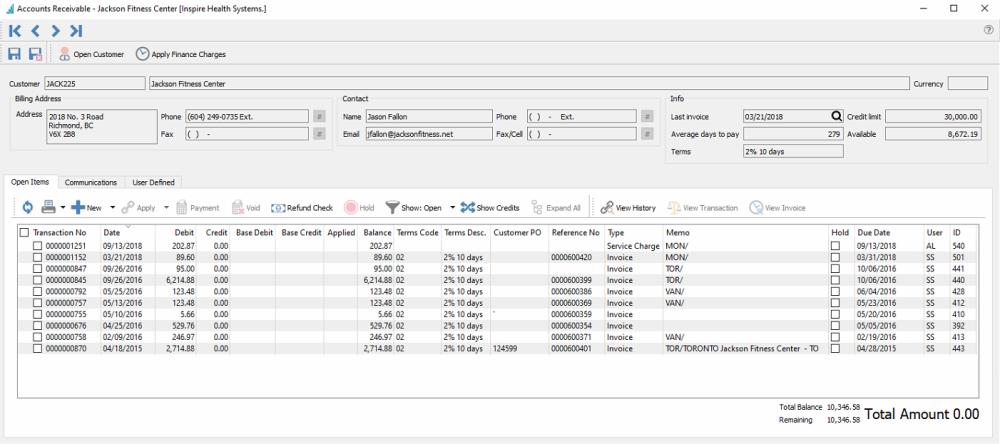Refresh the open items list
The width and height of the screenshot is (1000, 444).
[x=26, y=208]
